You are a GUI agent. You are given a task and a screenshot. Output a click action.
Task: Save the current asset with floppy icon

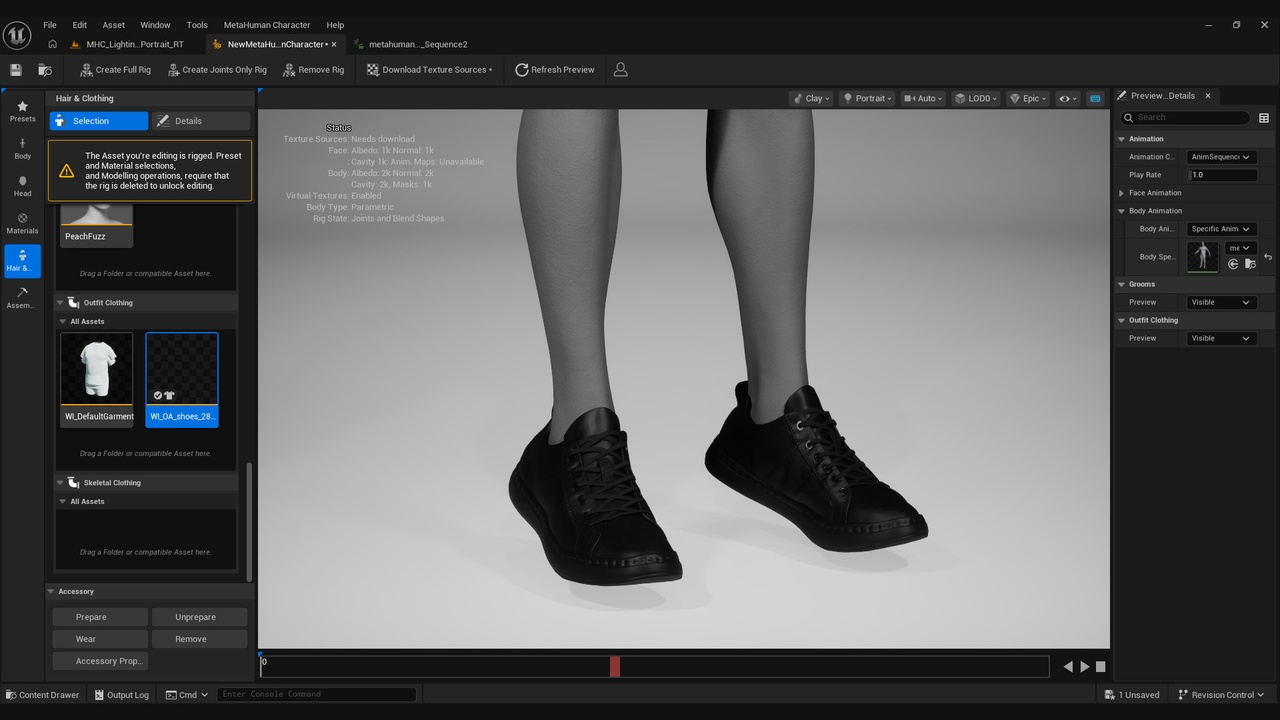pos(16,70)
